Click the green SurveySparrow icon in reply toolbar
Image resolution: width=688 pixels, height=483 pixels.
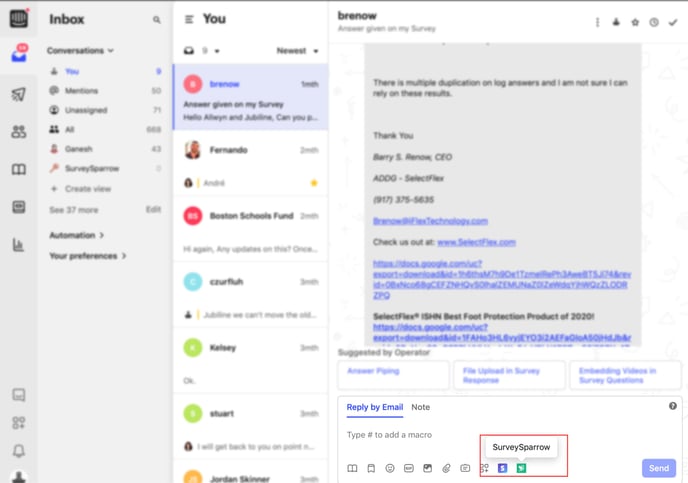click(521, 468)
